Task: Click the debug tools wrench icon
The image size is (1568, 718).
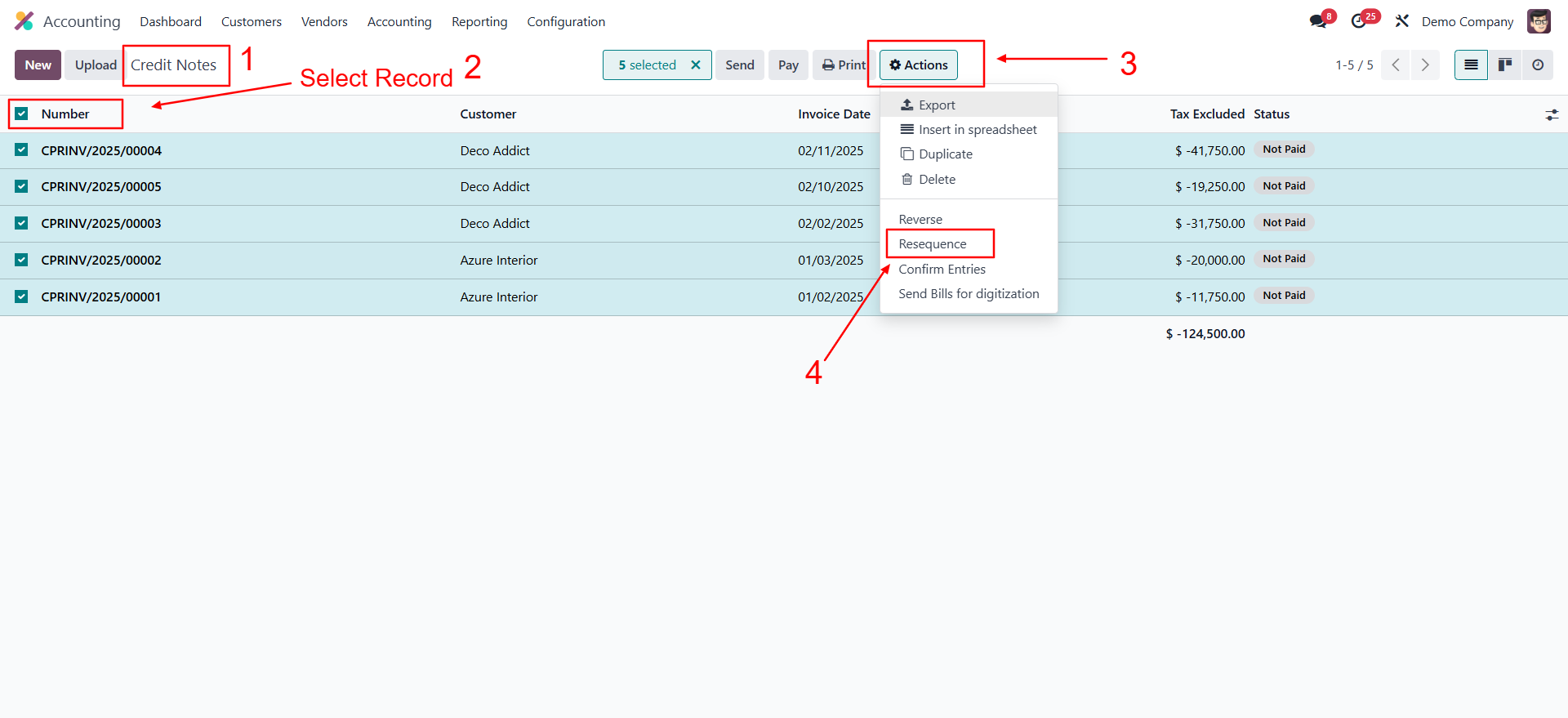Action: [x=1402, y=21]
